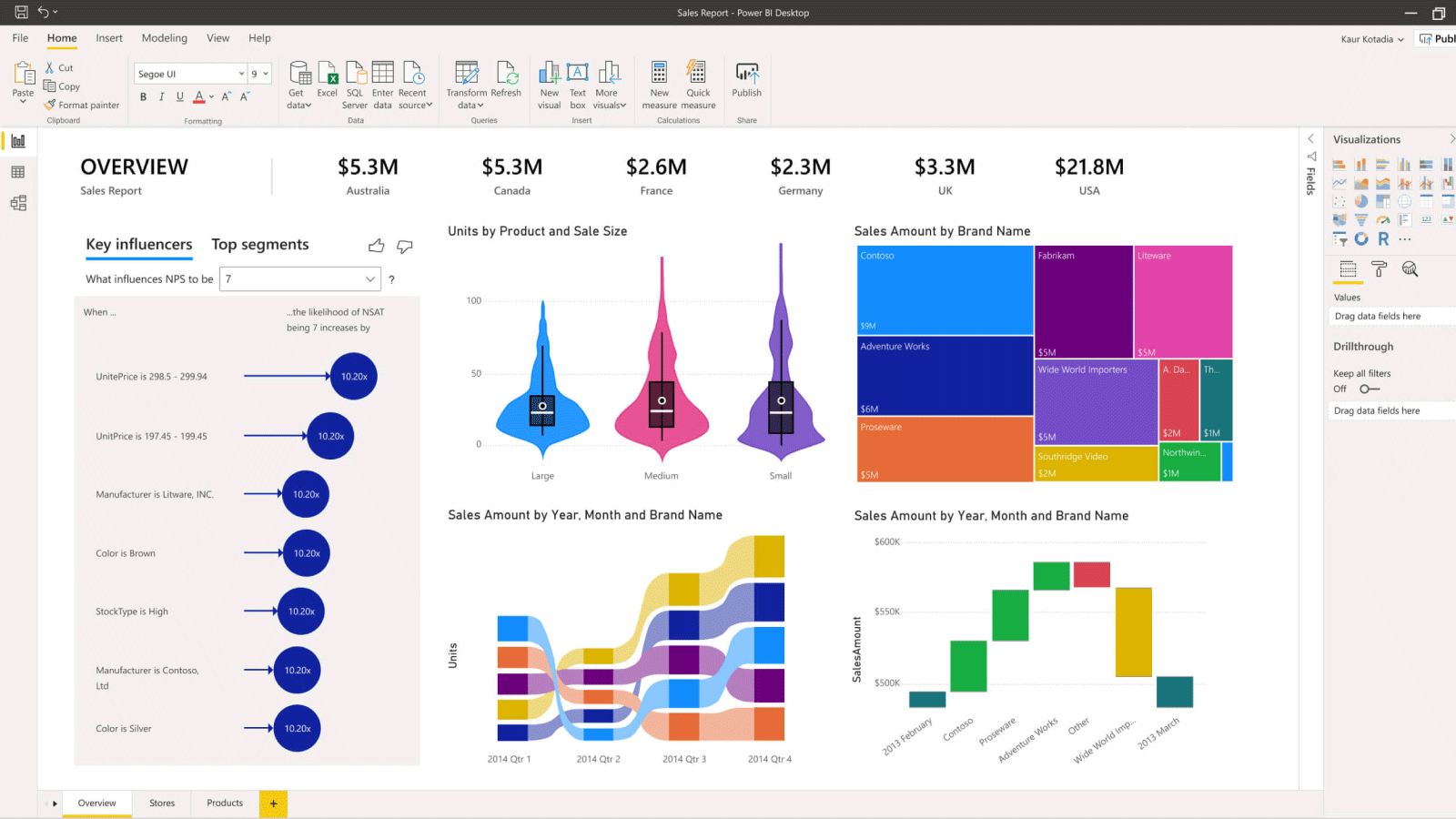Cut the selection with the scissors icon
Image resolution: width=1456 pixels, height=819 pixels.
50,67
